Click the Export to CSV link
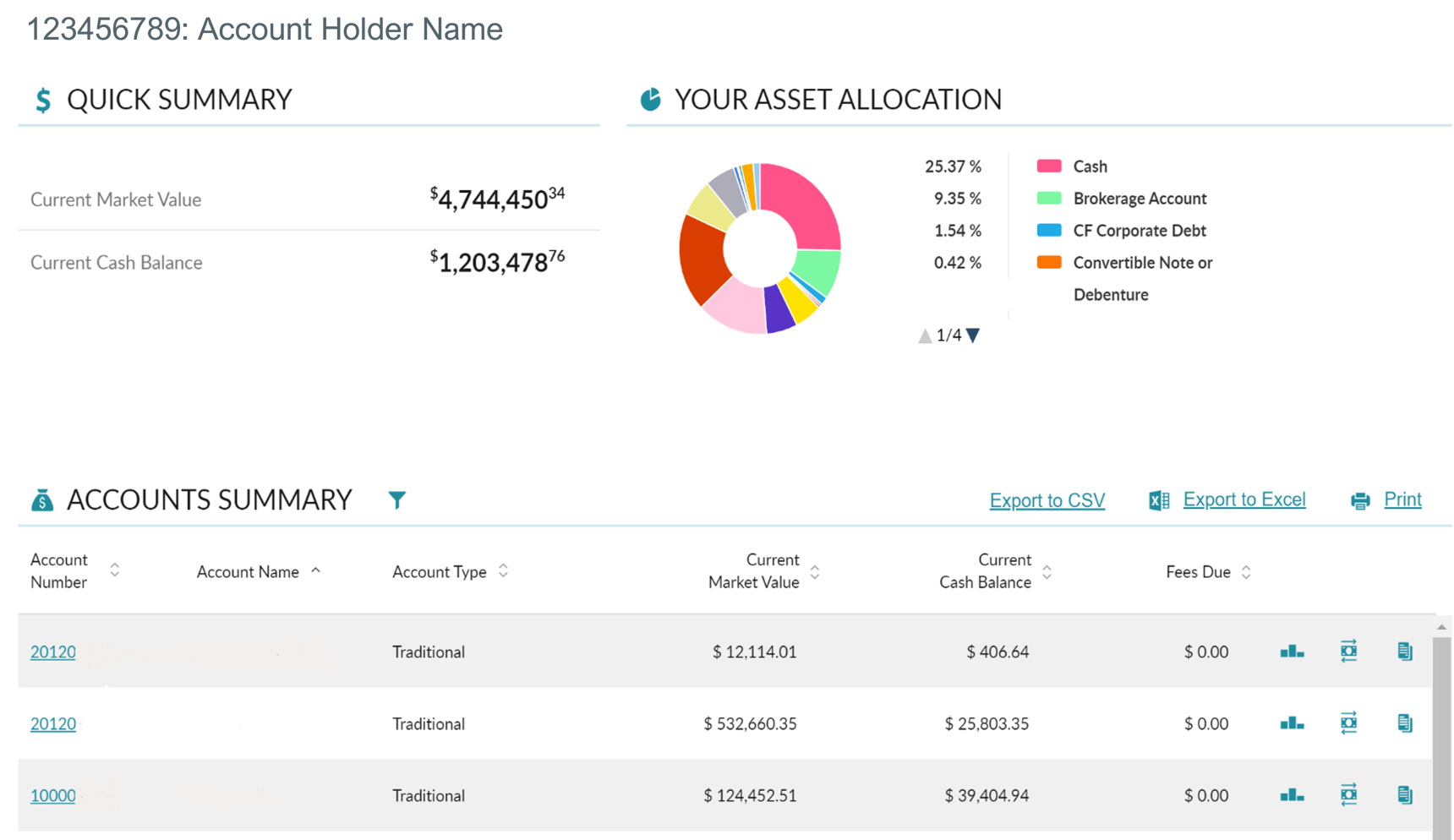This screenshot has width=1454, height=840. coord(1047,500)
